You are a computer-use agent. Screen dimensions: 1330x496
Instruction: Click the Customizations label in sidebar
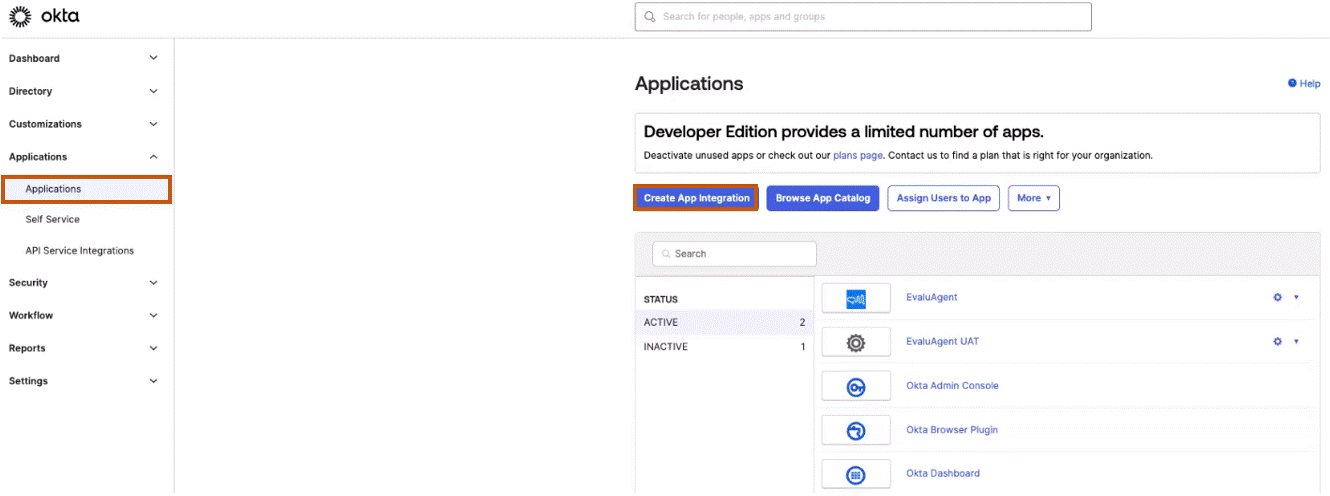pyautogui.click(x=46, y=124)
